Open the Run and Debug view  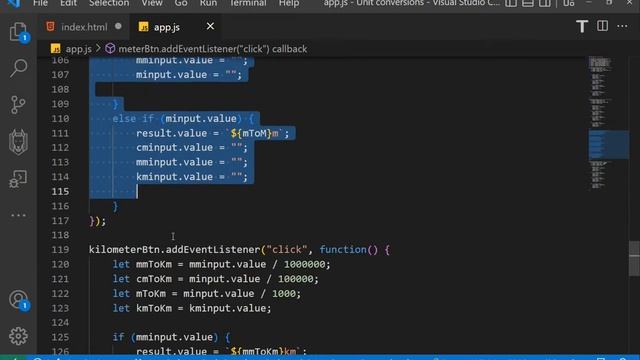pos(18,179)
